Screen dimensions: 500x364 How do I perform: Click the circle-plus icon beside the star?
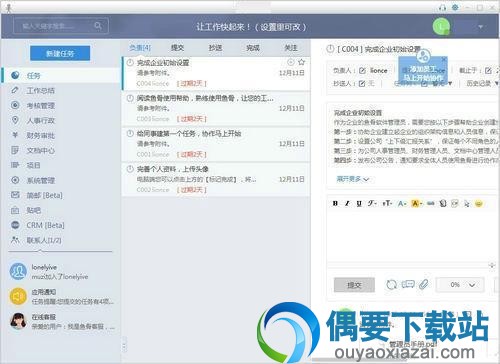[x=291, y=62]
